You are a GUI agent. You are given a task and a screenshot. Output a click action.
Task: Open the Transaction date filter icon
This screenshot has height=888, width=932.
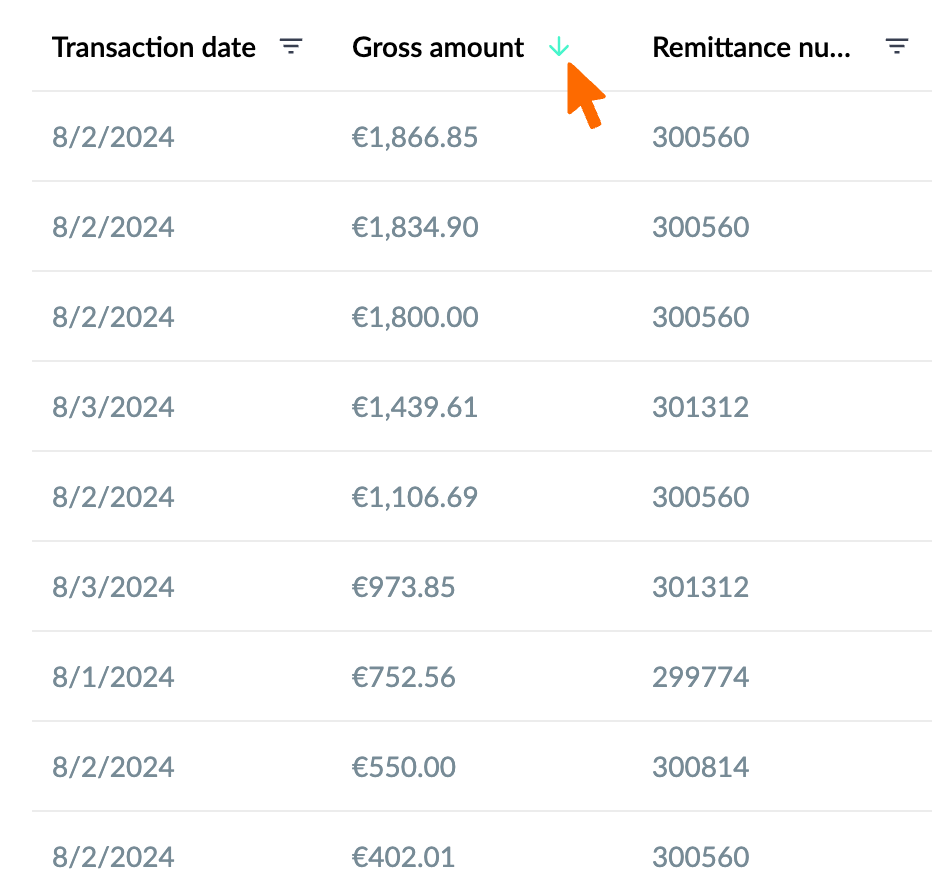pos(291,46)
